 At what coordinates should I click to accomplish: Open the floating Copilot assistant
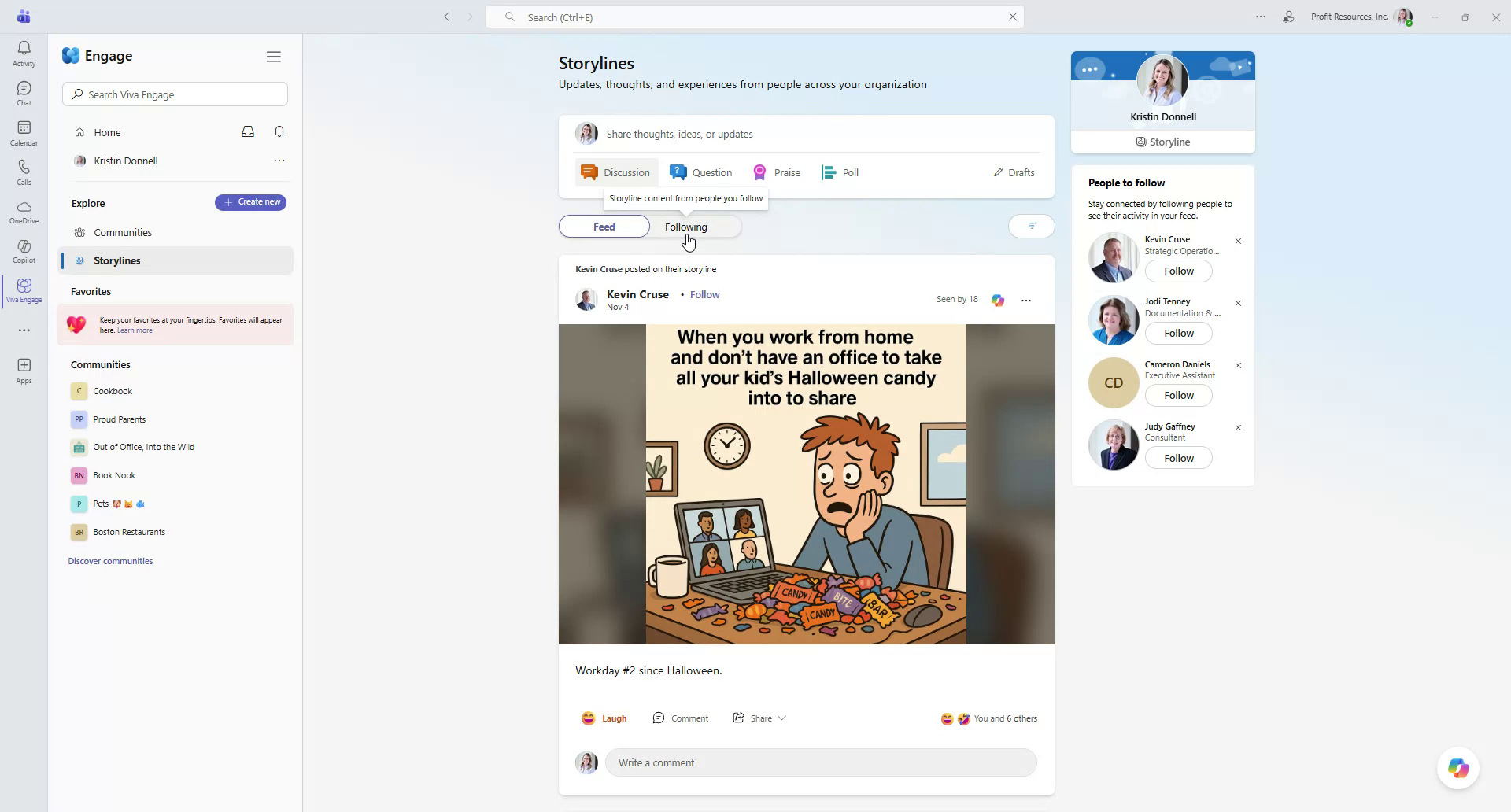1457,768
